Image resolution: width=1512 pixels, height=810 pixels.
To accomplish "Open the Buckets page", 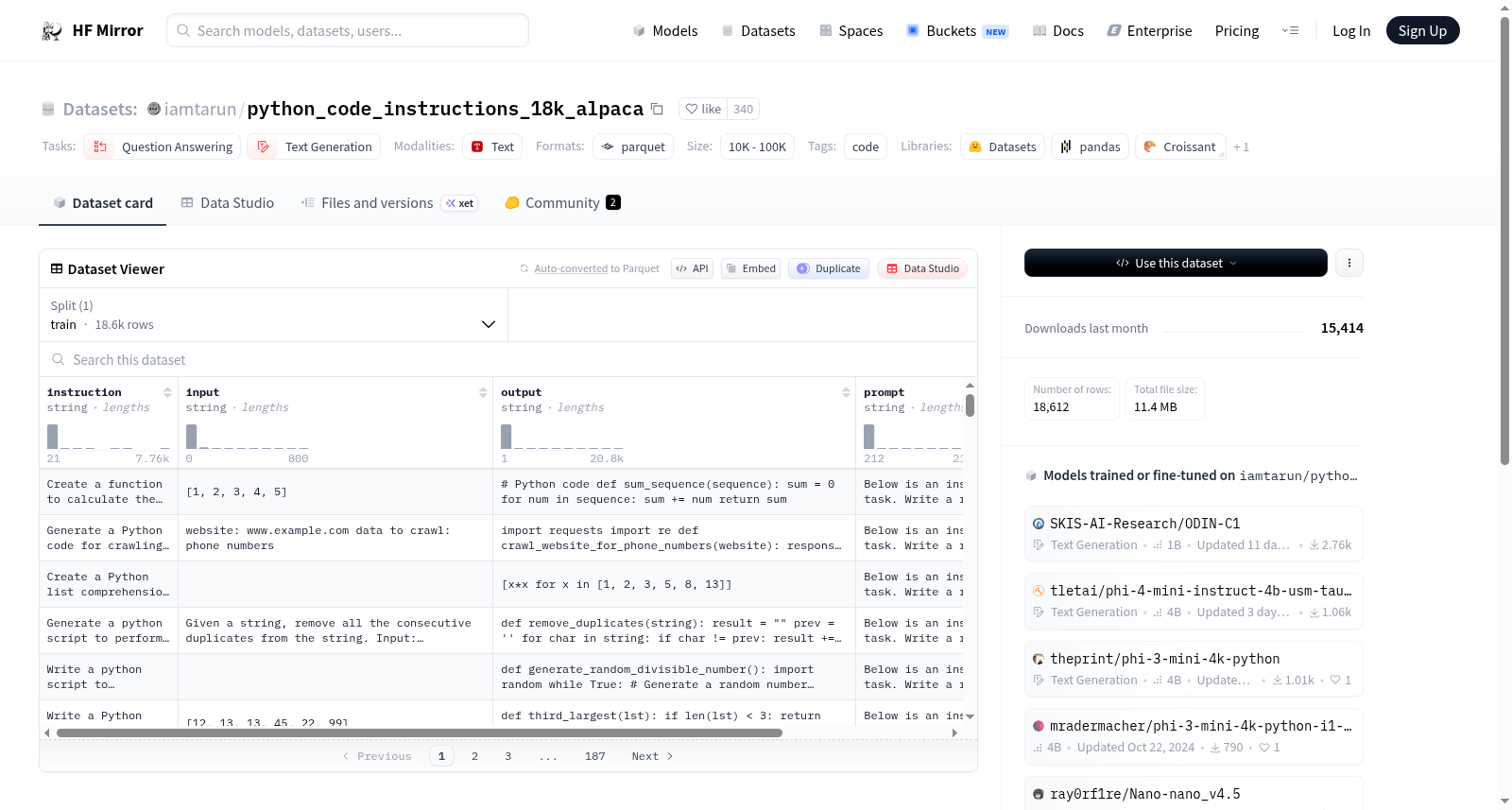I will click(x=956, y=30).
